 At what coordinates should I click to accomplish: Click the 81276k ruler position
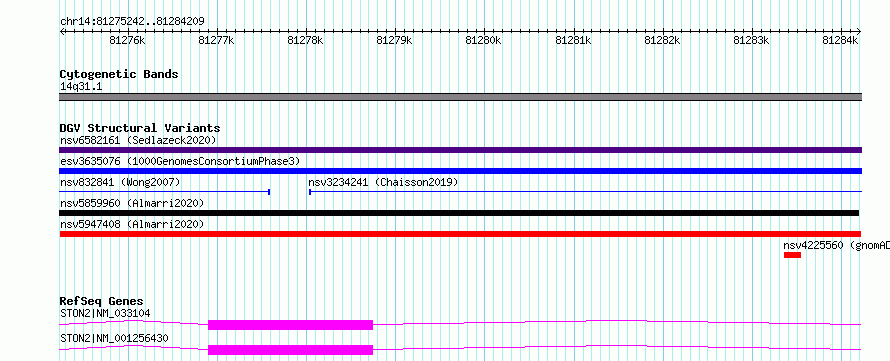128,40
